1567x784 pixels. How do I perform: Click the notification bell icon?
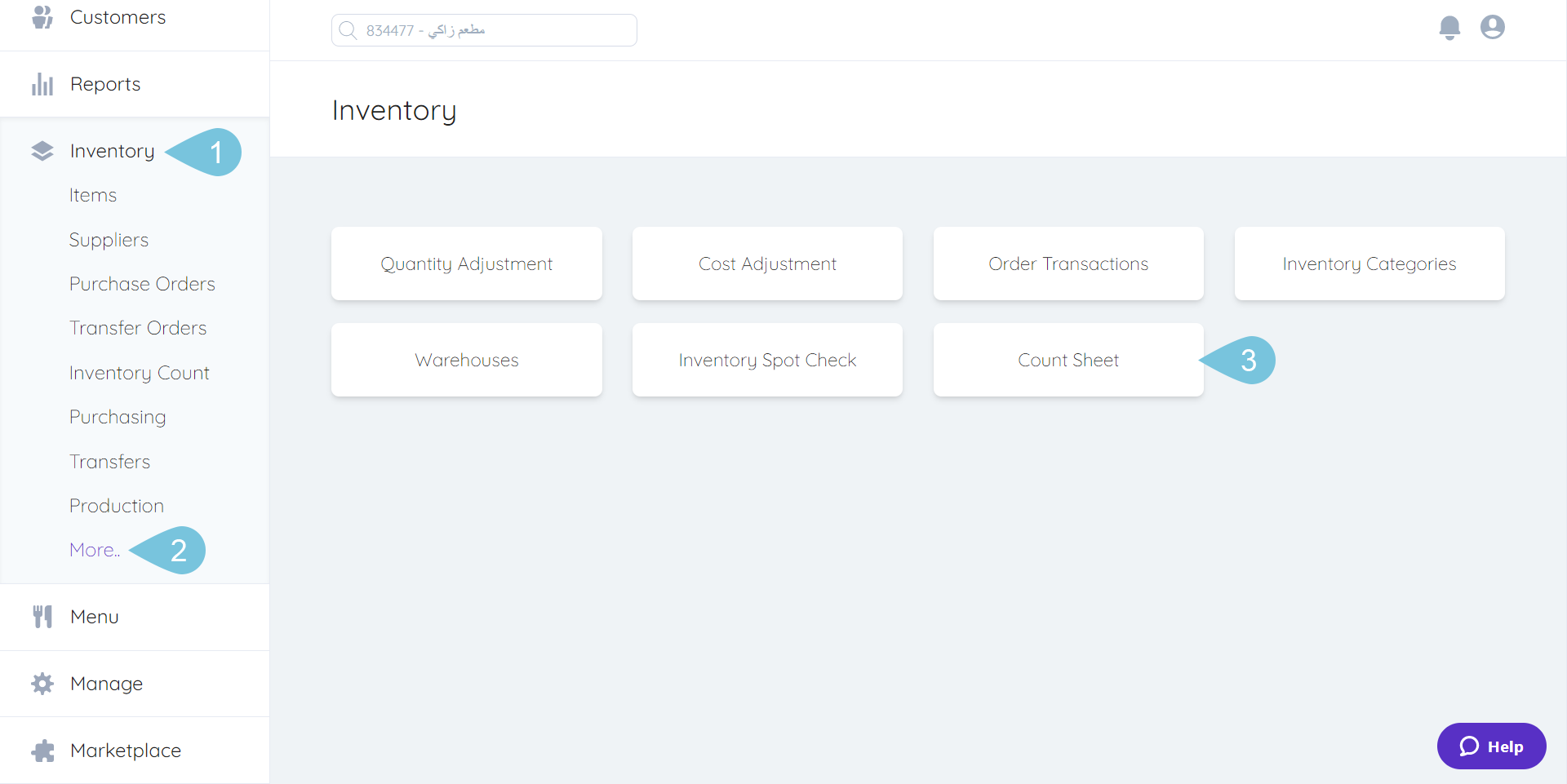pyautogui.click(x=1449, y=28)
